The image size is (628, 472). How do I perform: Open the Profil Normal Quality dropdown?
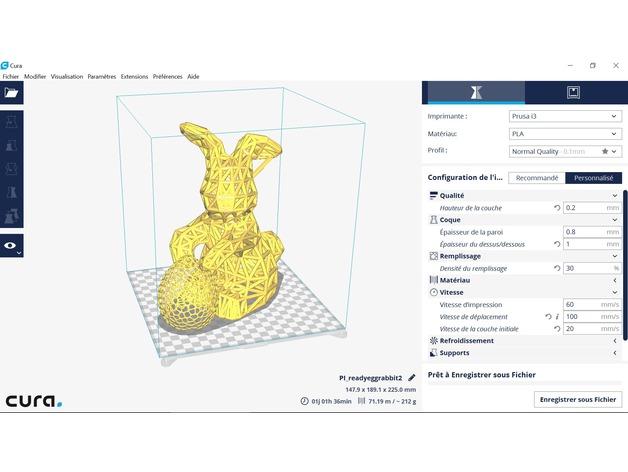click(x=565, y=151)
